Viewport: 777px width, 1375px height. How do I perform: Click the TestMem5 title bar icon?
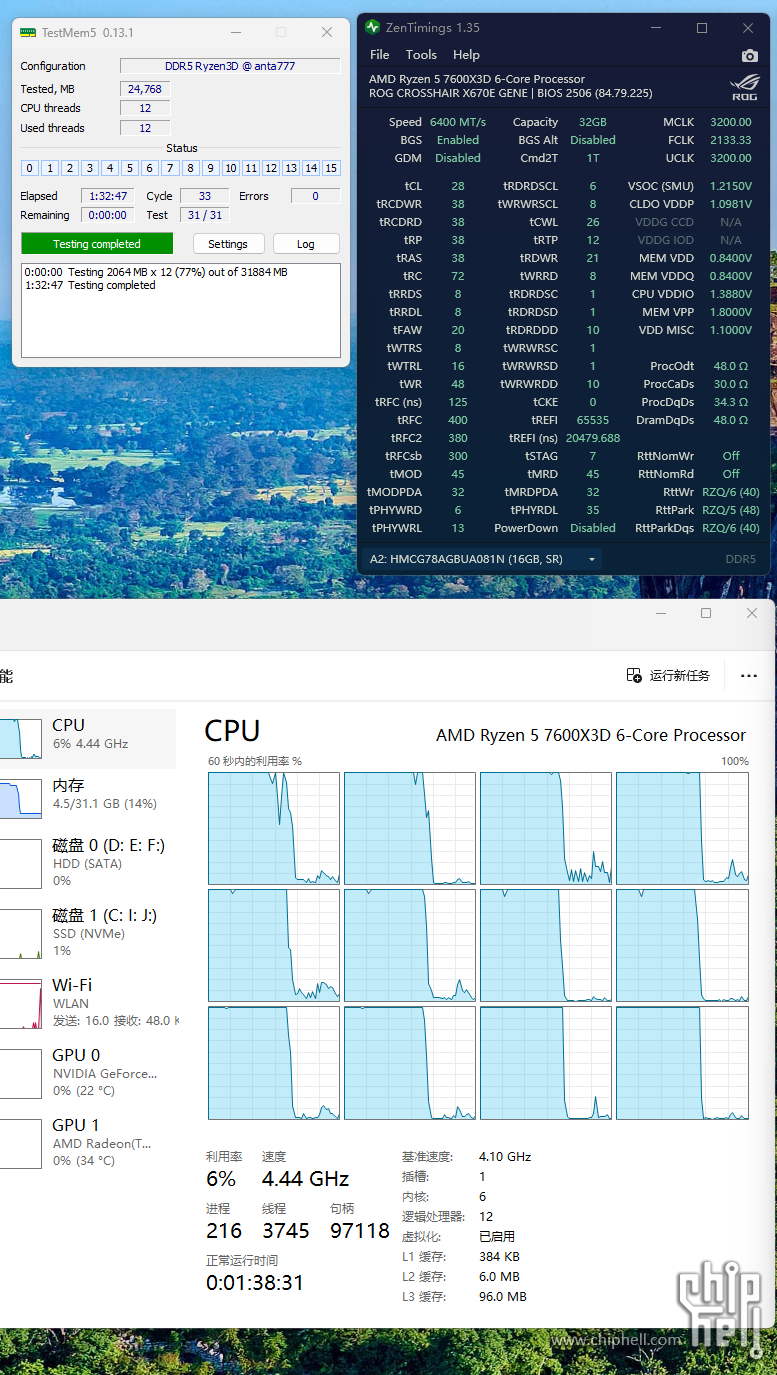tap(28, 32)
